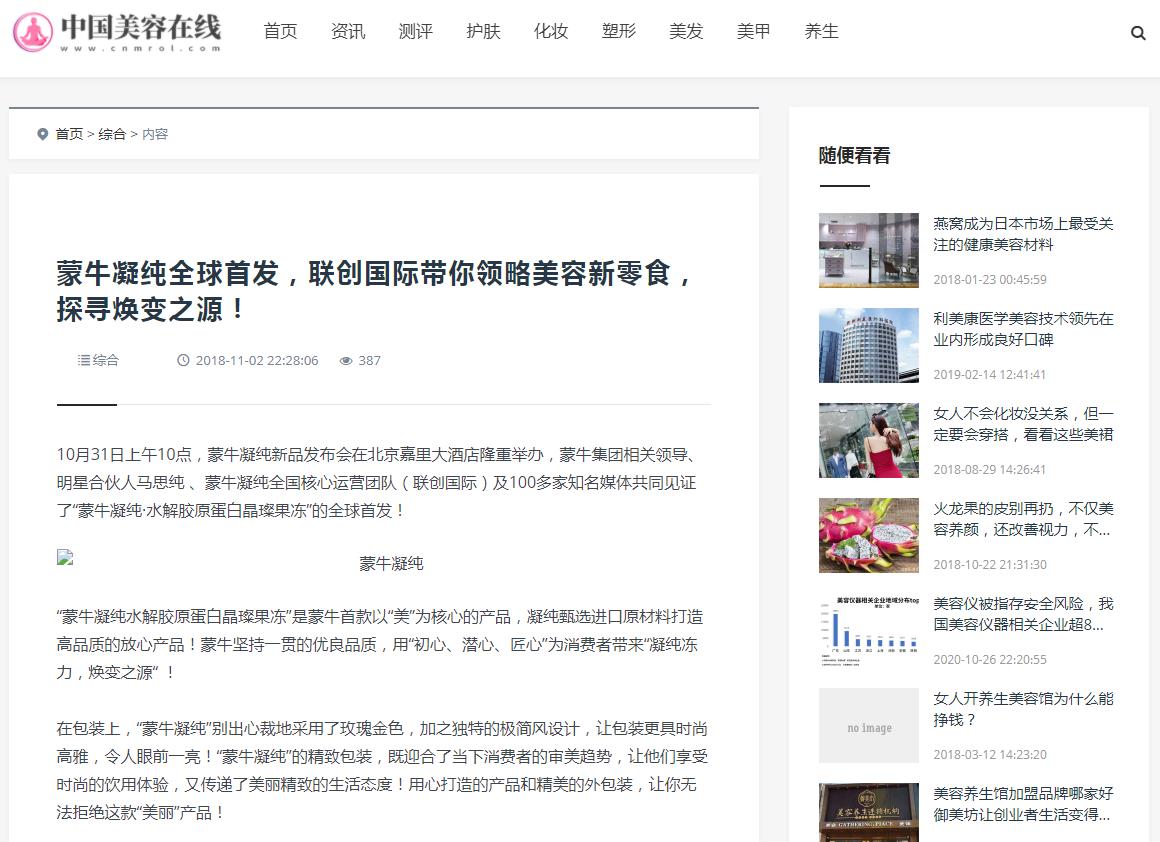
Task: Open the search magnifier icon
Action: 1138,33
